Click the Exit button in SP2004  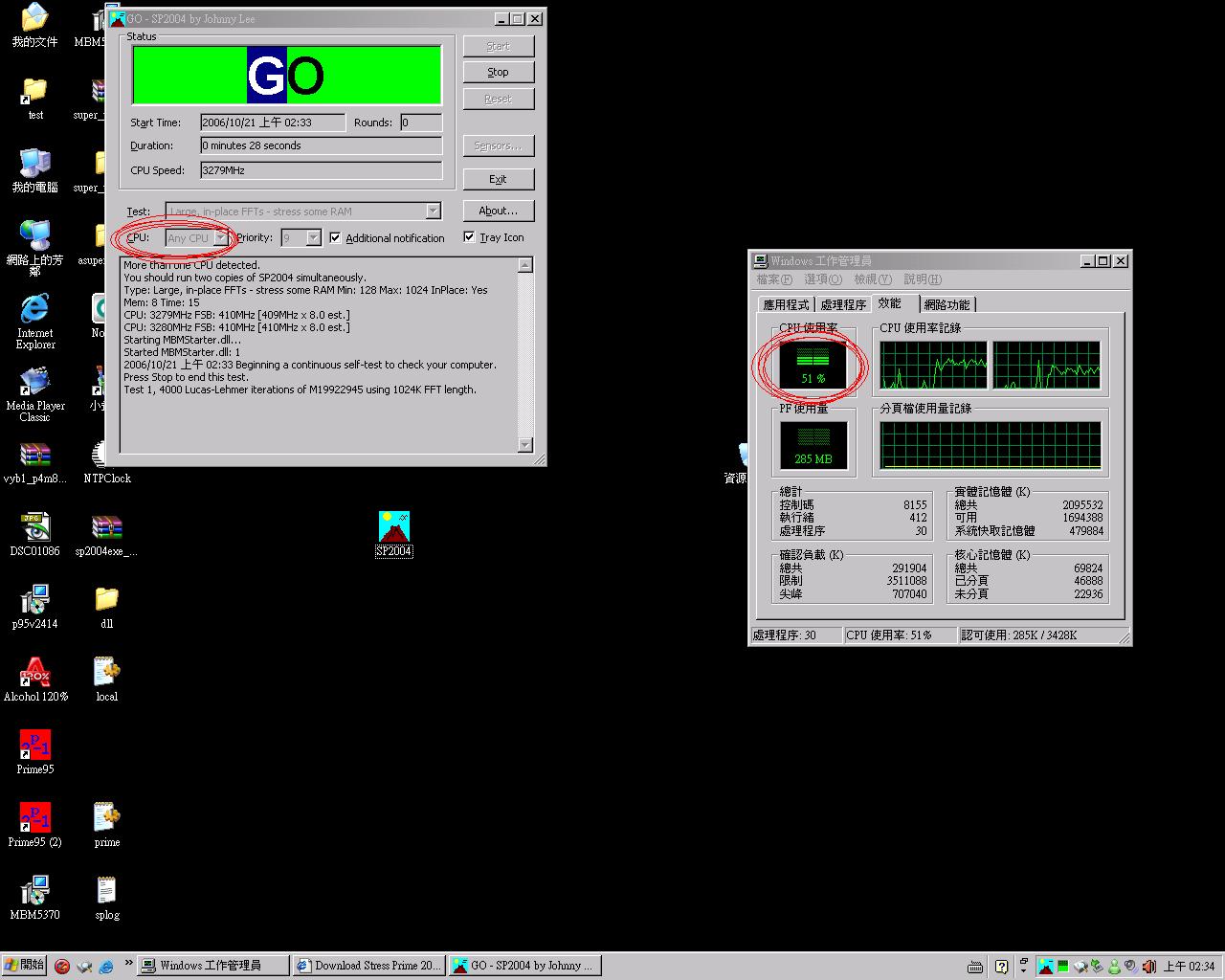tap(498, 179)
